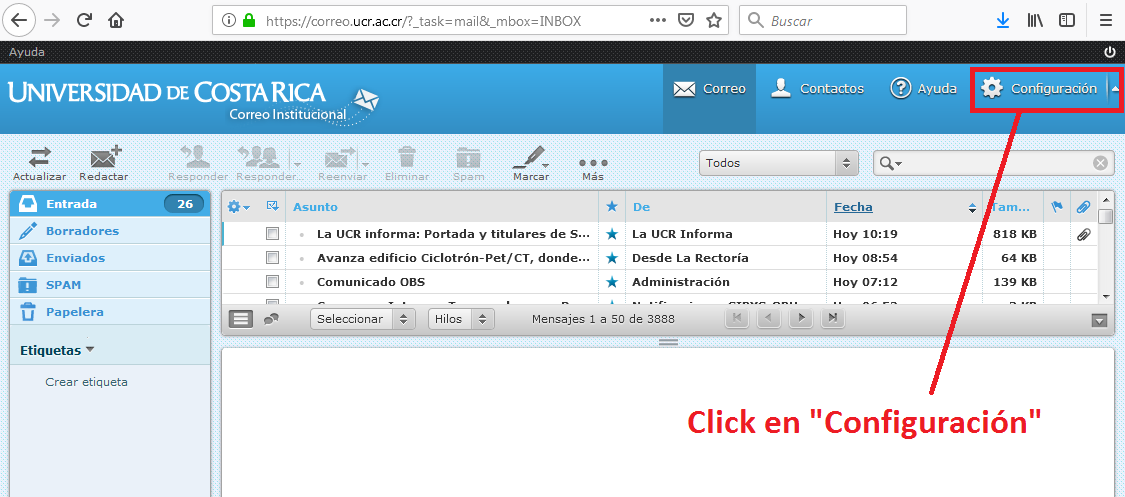The image size is (1125, 497).
Task: Sort messages by the De column
Action: pyautogui.click(x=641, y=207)
